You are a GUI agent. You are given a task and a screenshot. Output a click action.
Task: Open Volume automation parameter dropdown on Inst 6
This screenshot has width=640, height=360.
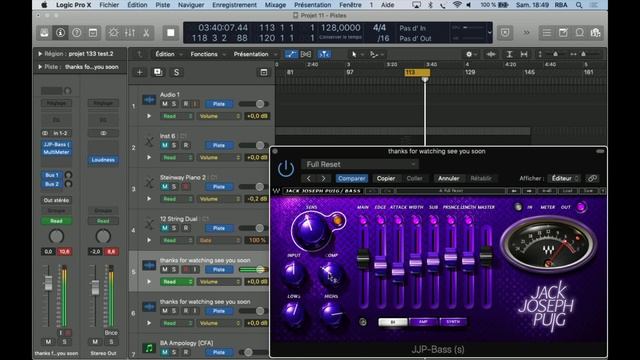(x=219, y=158)
